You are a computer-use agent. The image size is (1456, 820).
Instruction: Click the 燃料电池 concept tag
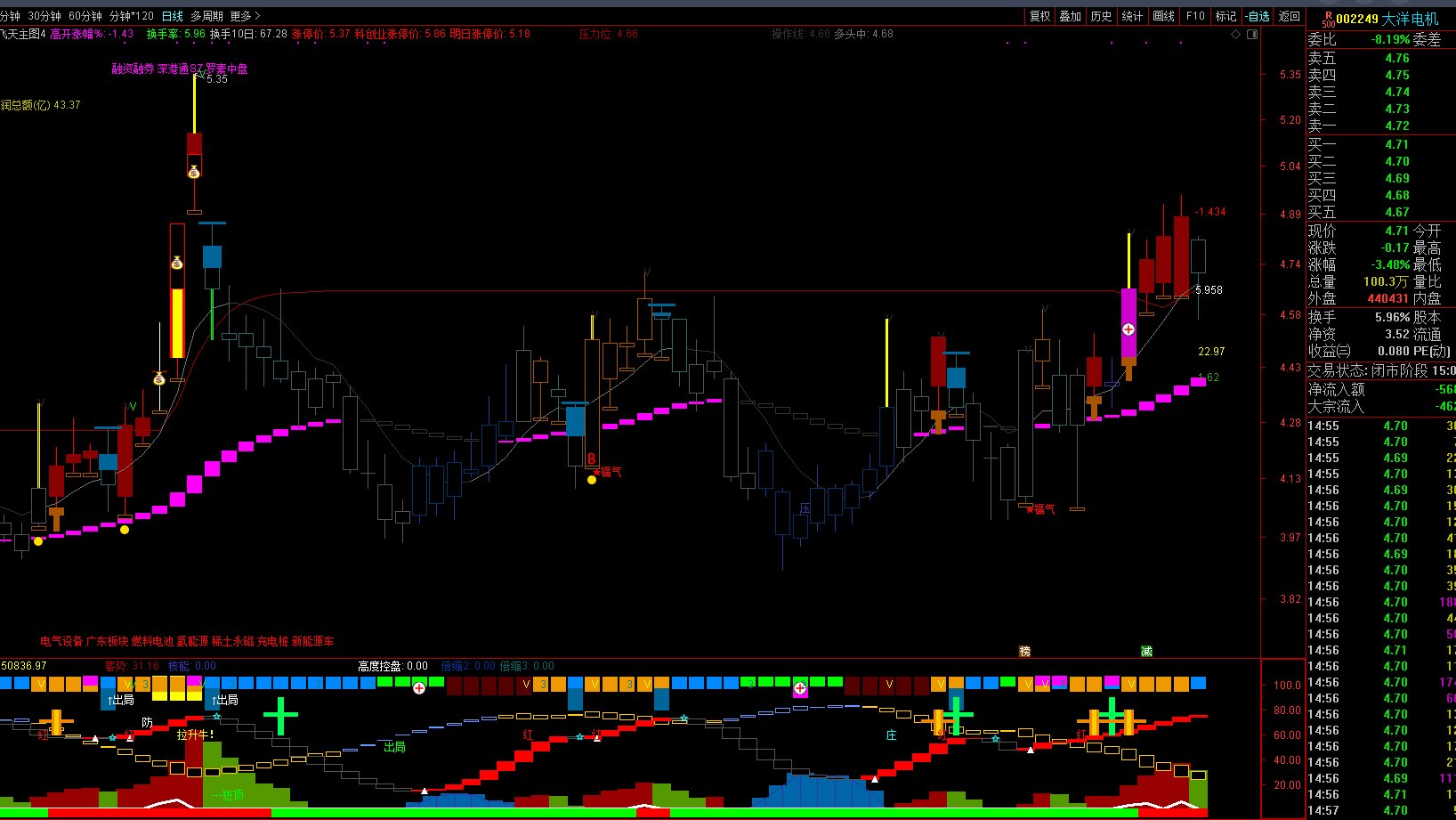pos(152,641)
